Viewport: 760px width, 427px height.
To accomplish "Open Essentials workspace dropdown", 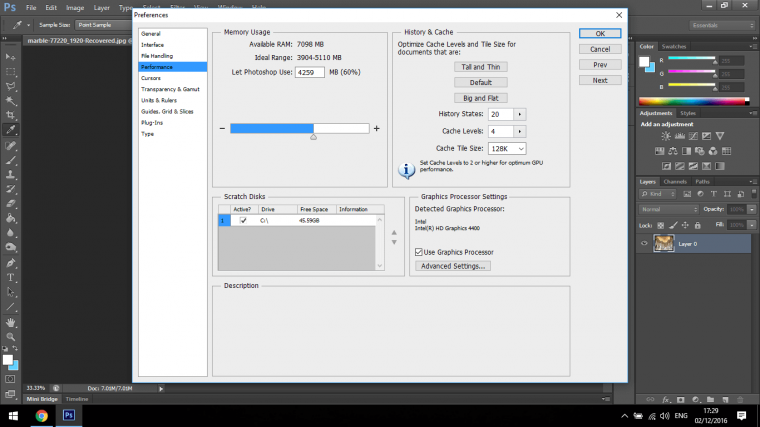I will (x=722, y=25).
